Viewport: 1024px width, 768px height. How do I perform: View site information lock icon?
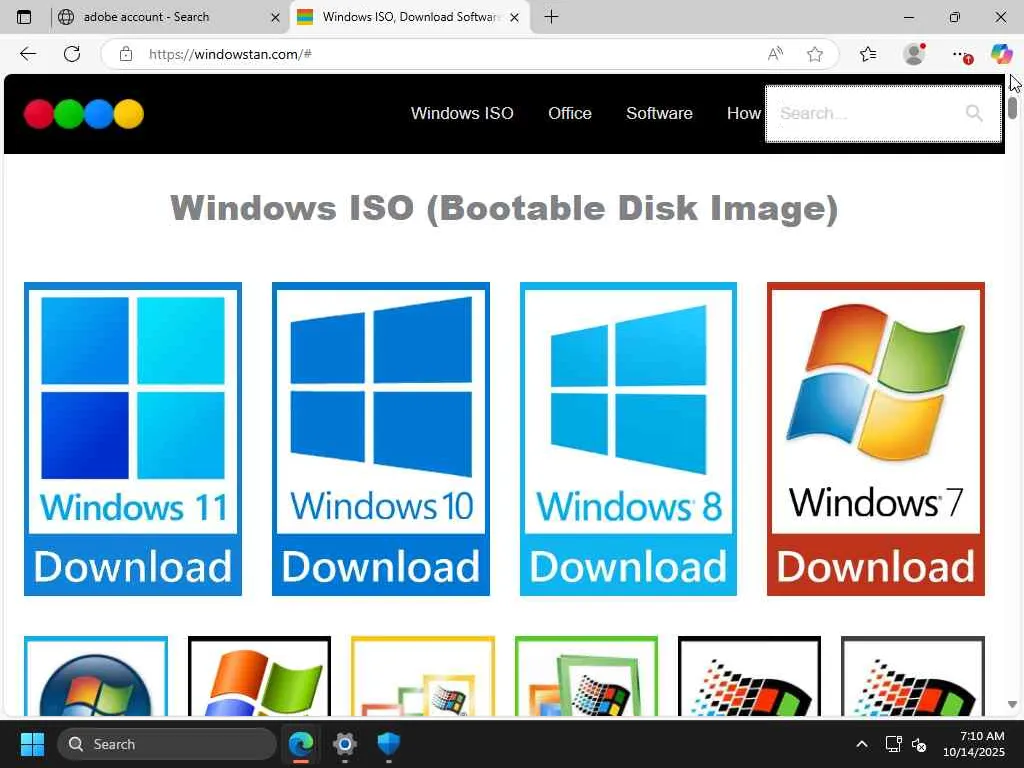click(126, 54)
